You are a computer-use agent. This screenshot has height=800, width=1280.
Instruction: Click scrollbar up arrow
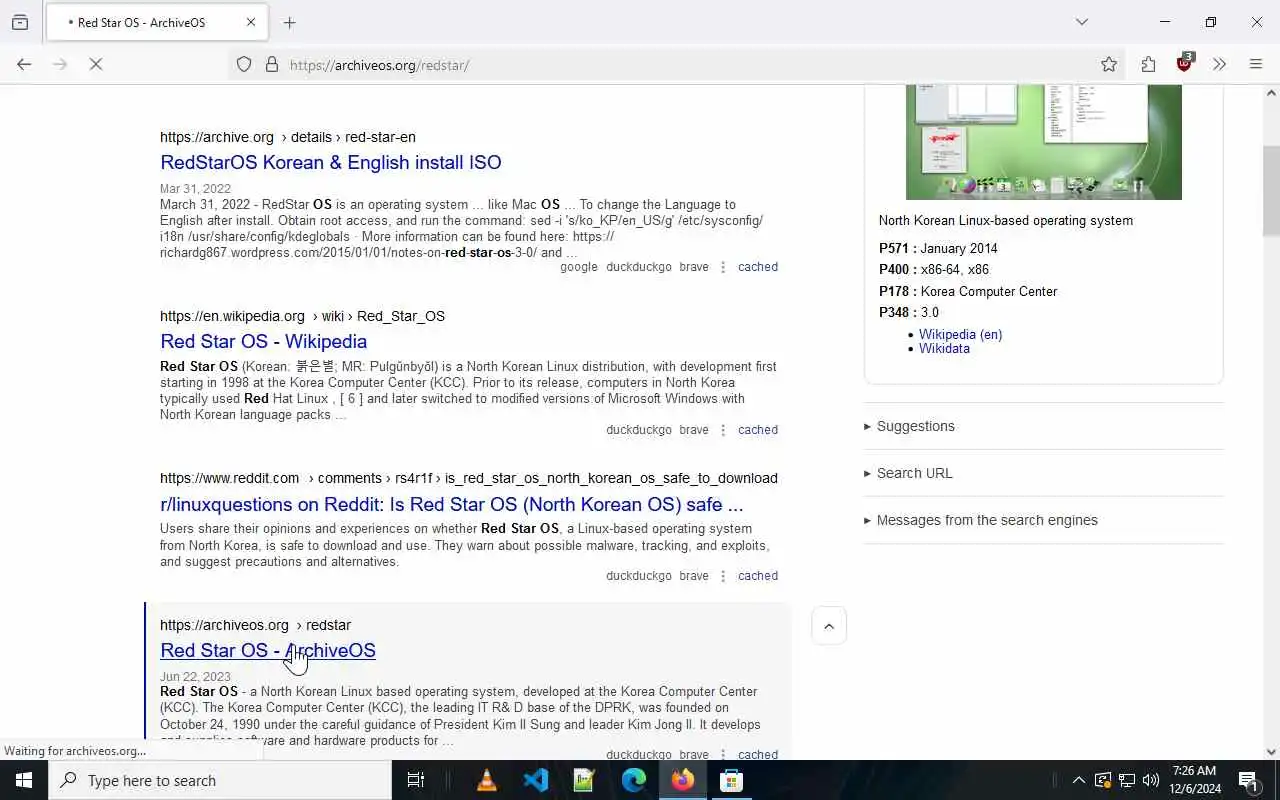pyautogui.click(x=1271, y=93)
